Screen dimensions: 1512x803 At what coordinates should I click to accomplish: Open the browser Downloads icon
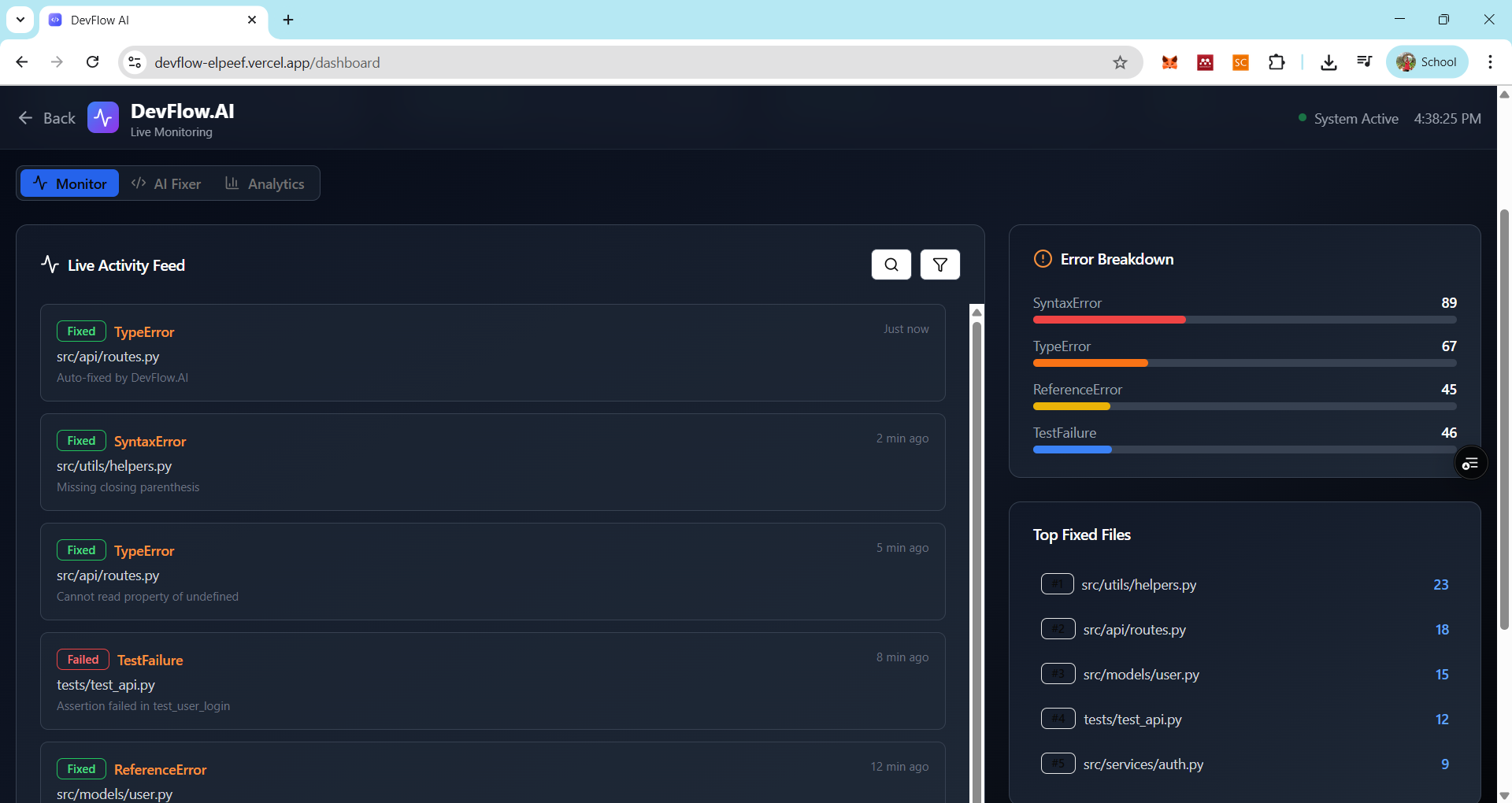(x=1329, y=62)
